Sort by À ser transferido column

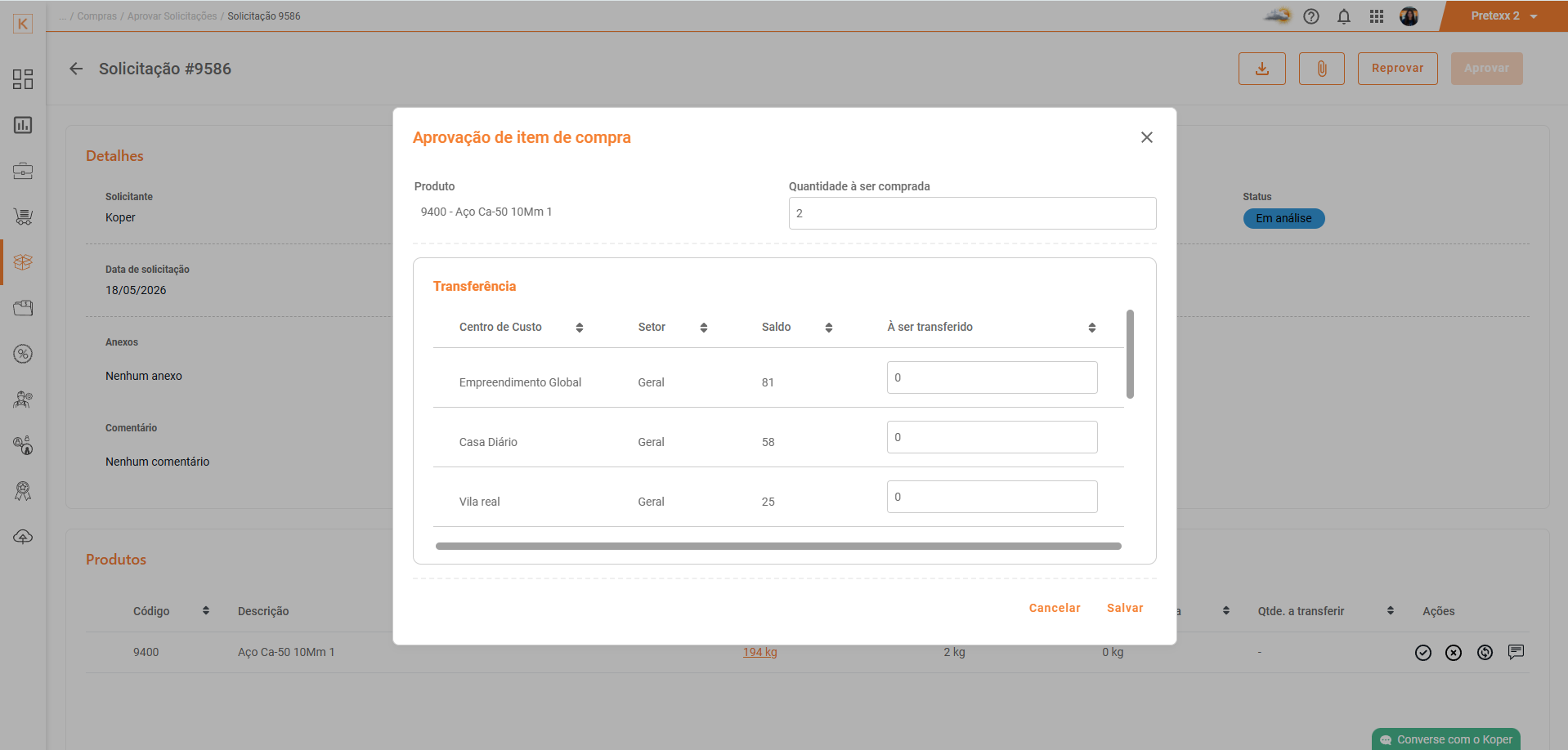coord(1092,328)
